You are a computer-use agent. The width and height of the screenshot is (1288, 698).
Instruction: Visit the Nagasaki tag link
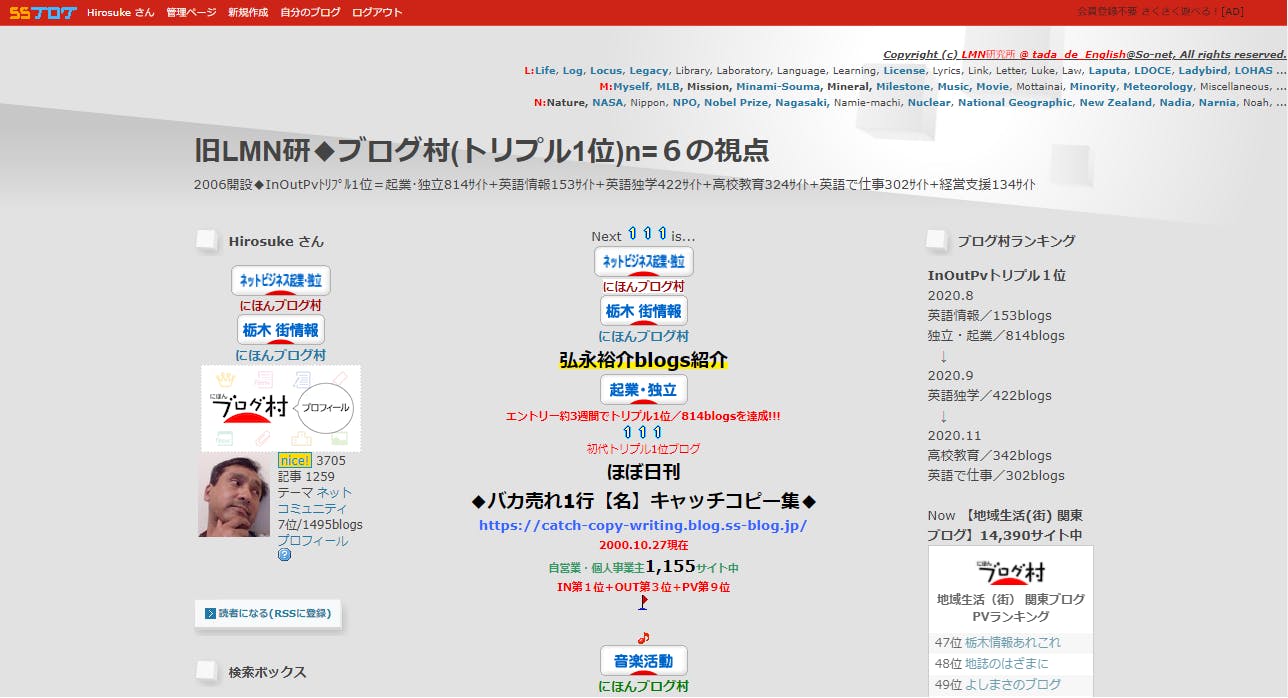point(803,103)
